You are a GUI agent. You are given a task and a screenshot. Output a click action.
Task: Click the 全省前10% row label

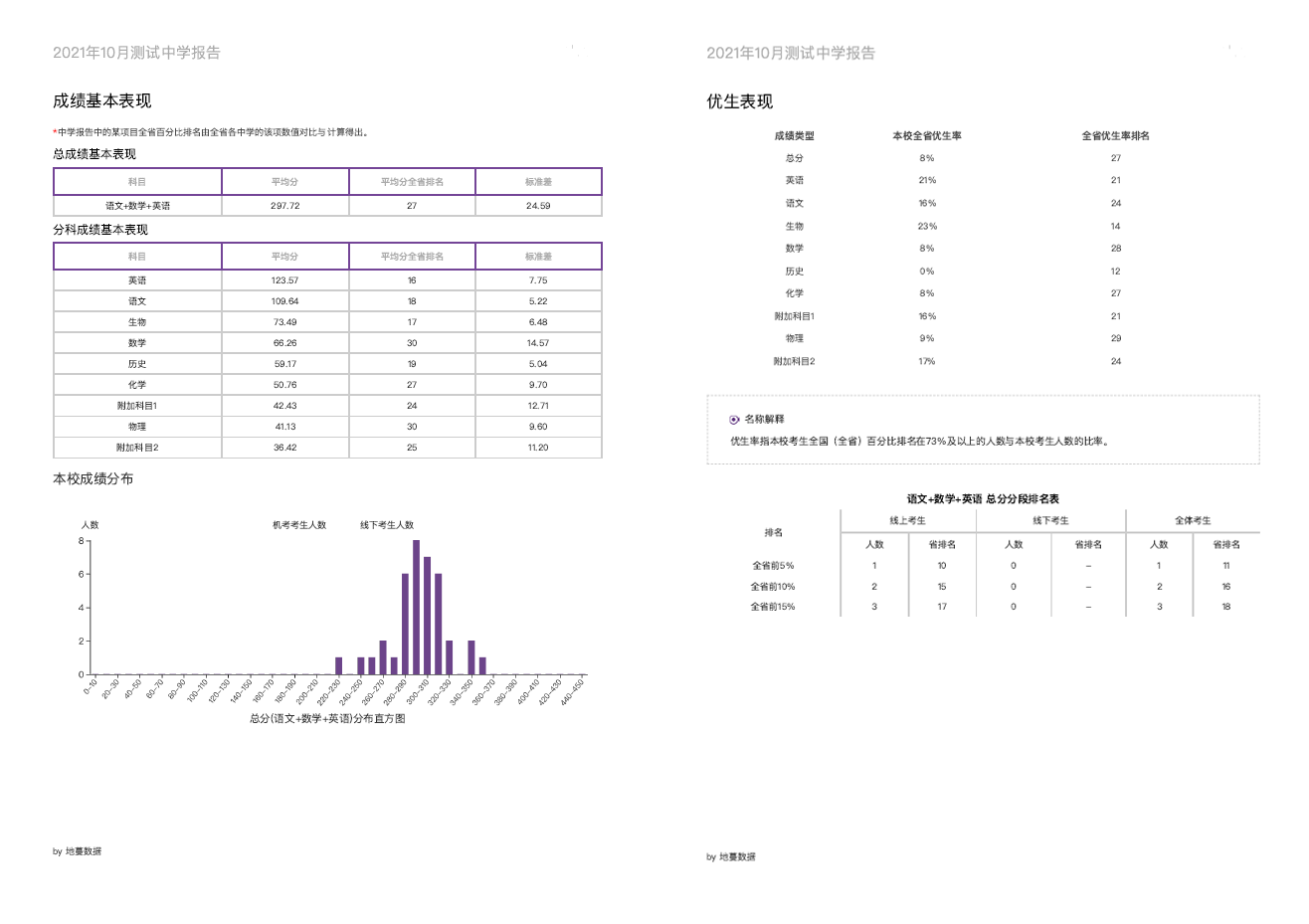[773, 587]
